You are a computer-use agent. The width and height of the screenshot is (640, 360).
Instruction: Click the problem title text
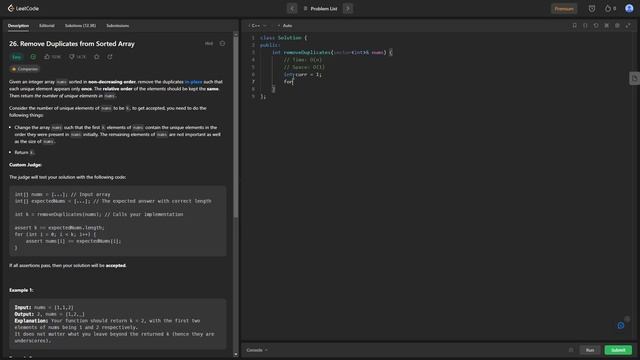pyautogui.click(x=72, y=44)
